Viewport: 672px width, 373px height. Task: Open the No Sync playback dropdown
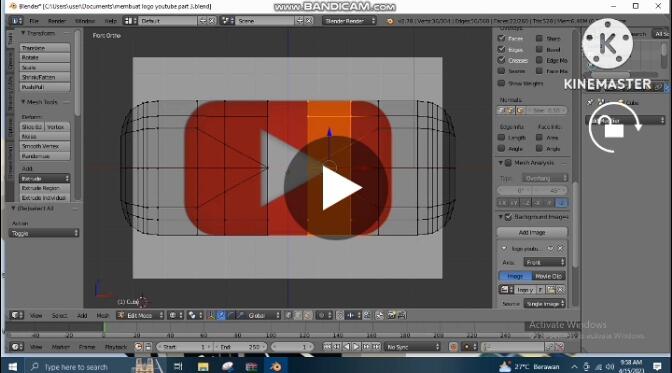[412, 347]
